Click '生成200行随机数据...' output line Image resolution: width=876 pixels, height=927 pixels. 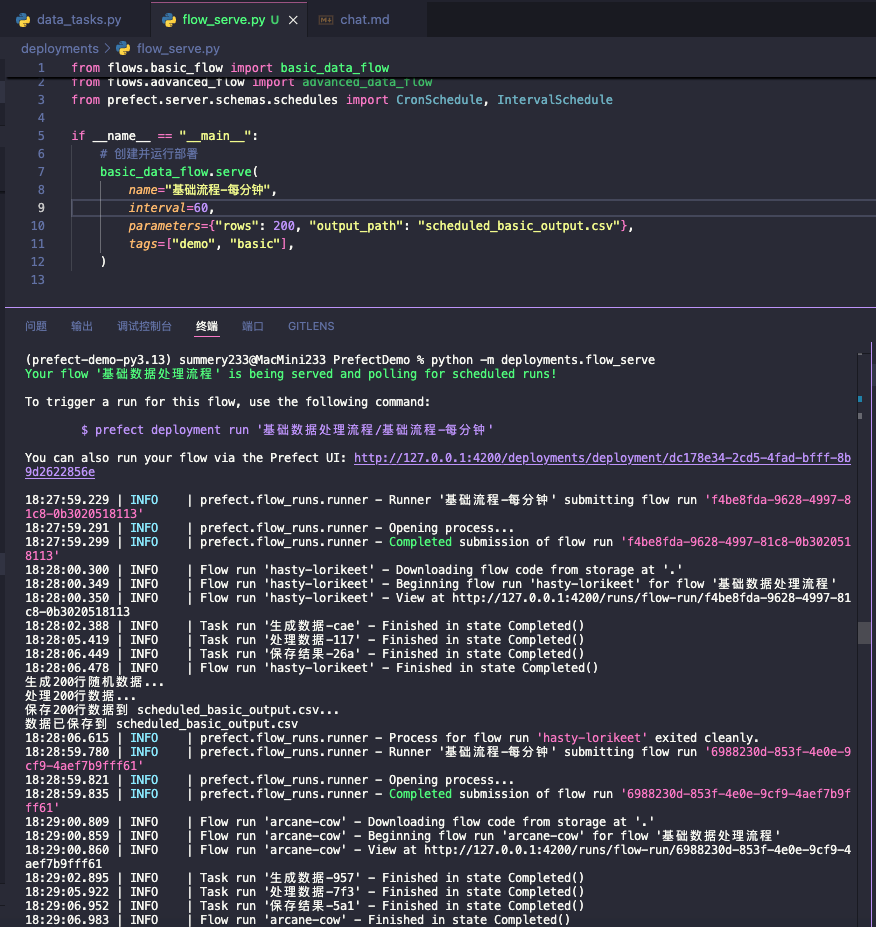pos(95,682)
